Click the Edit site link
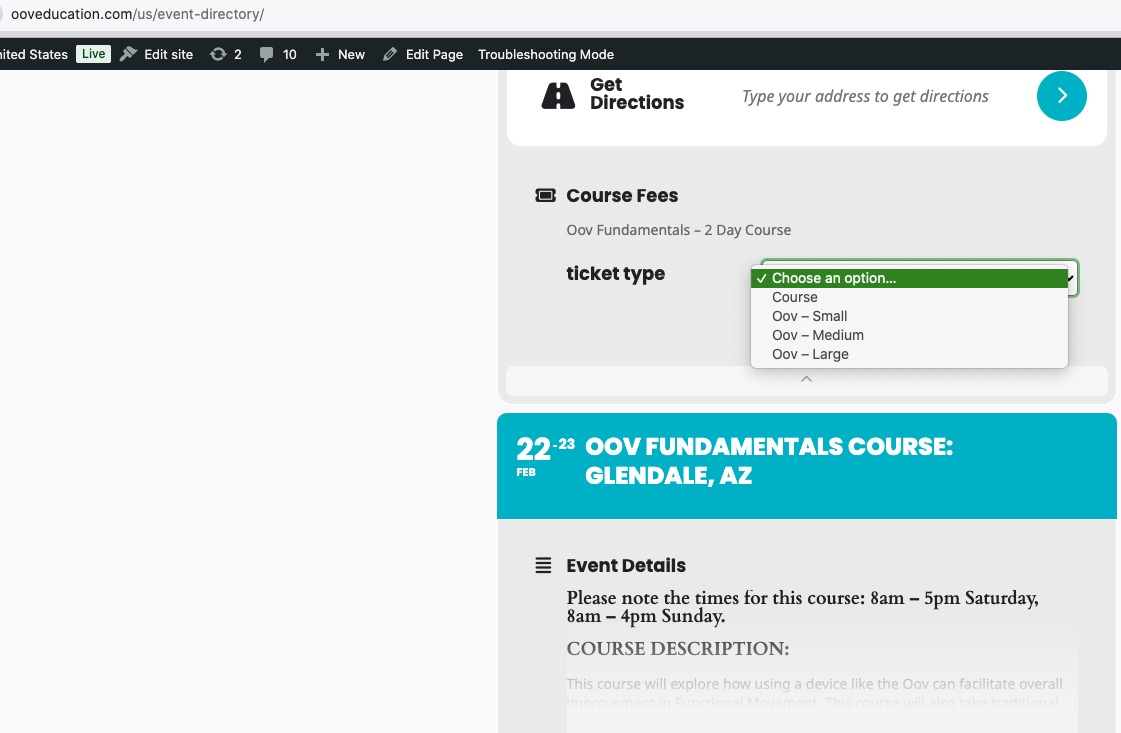 [169, 54]
